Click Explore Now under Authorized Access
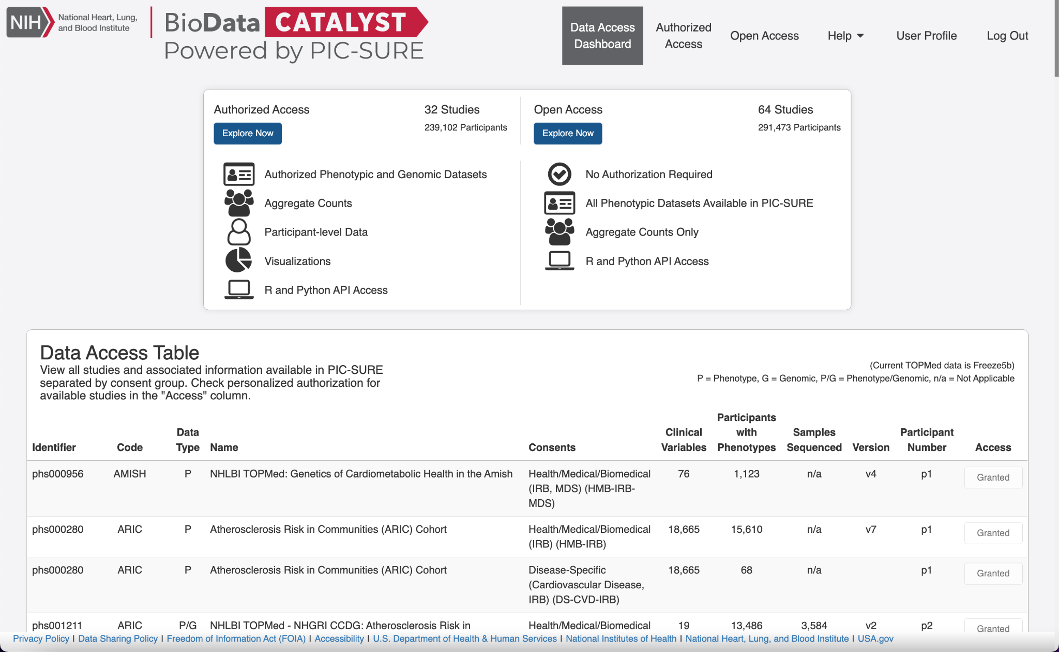The width and height of the screenshot is (1060, 652). point(247,133)
